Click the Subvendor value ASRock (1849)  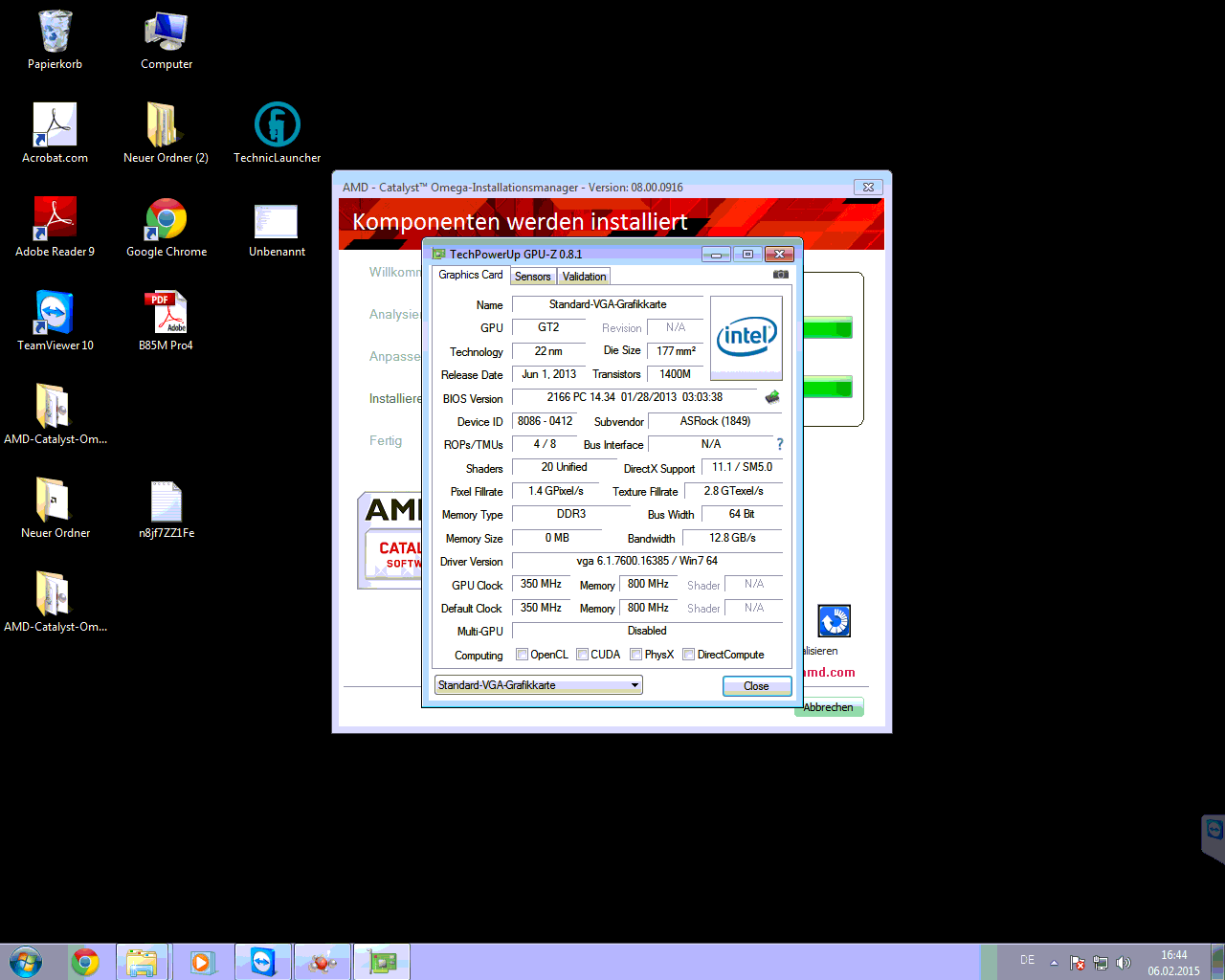715,421
